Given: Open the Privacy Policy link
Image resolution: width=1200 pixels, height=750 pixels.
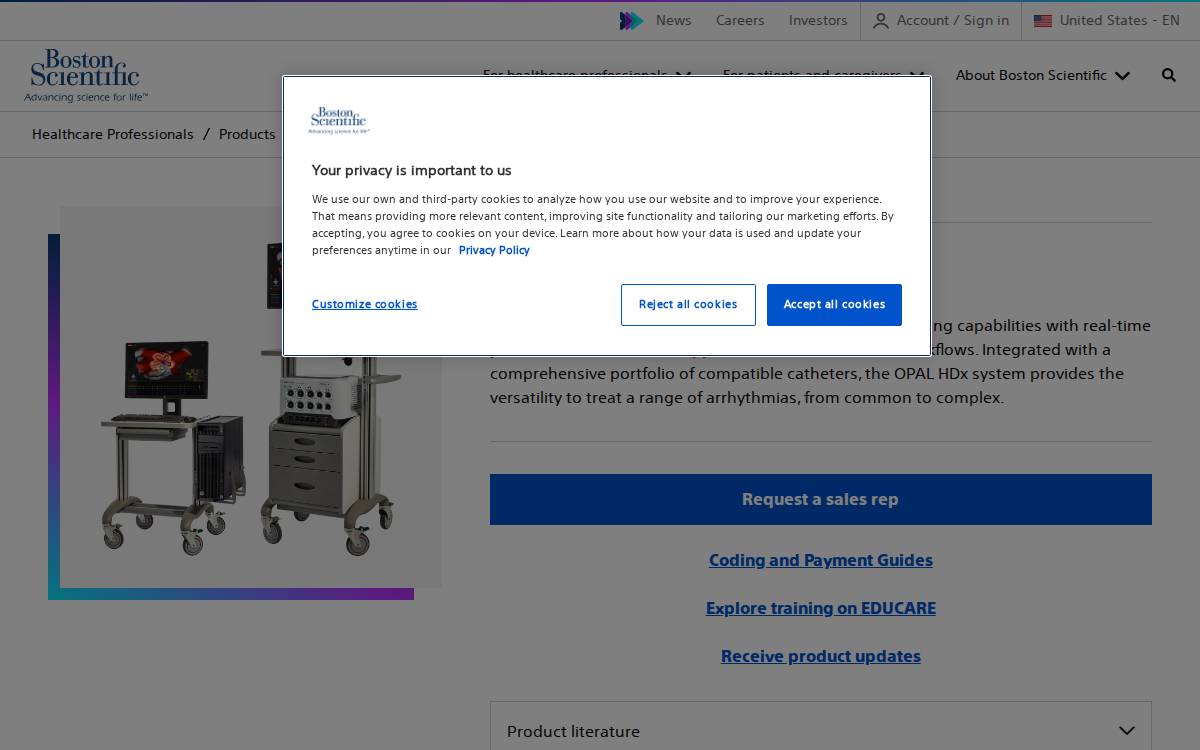Looking at the screenshot, I should [494, 250].
